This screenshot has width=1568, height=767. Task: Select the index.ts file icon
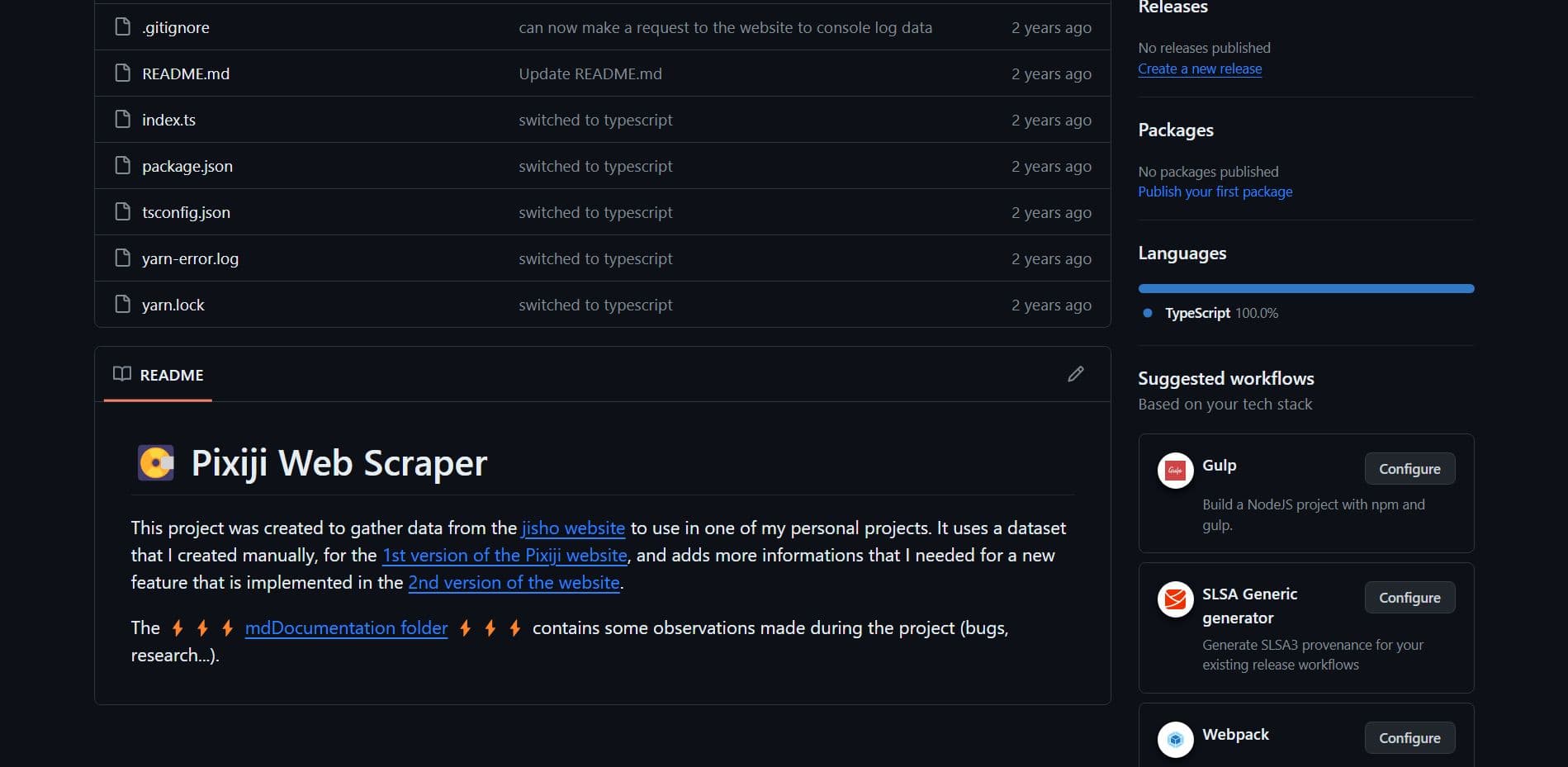(122, 119)
